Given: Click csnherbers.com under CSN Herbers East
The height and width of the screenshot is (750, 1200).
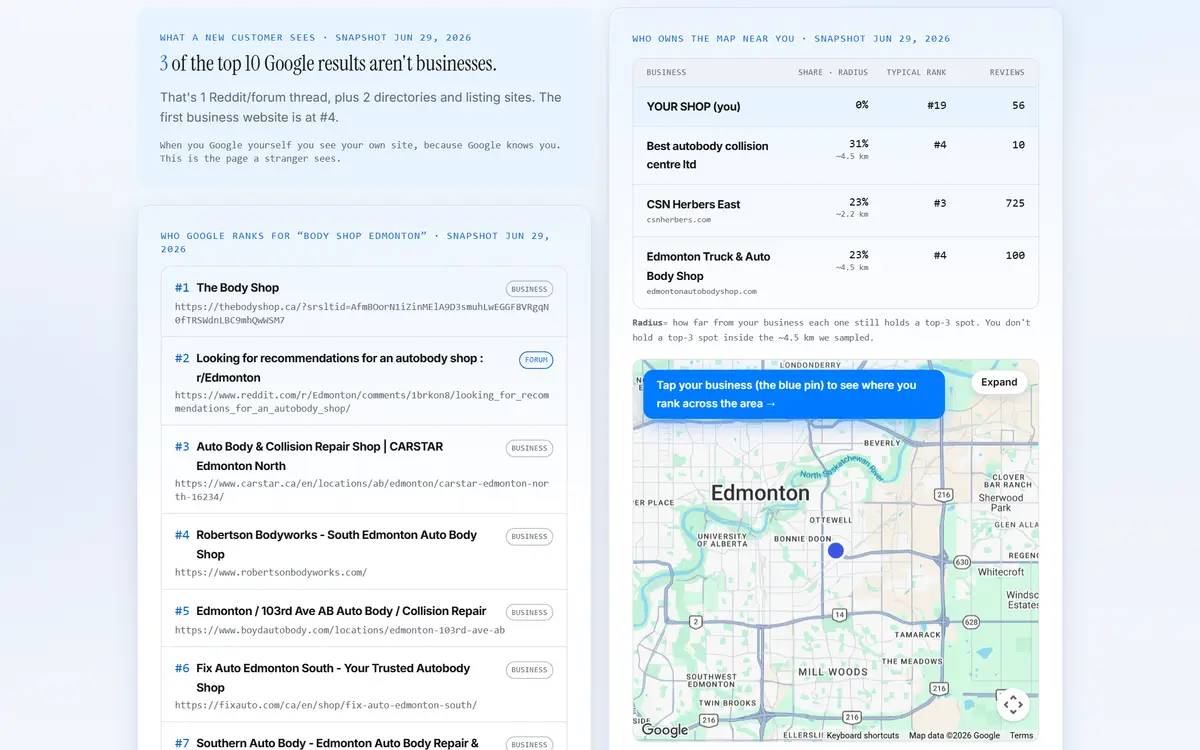Looking at the screenshot, I should tap(679, 220).
